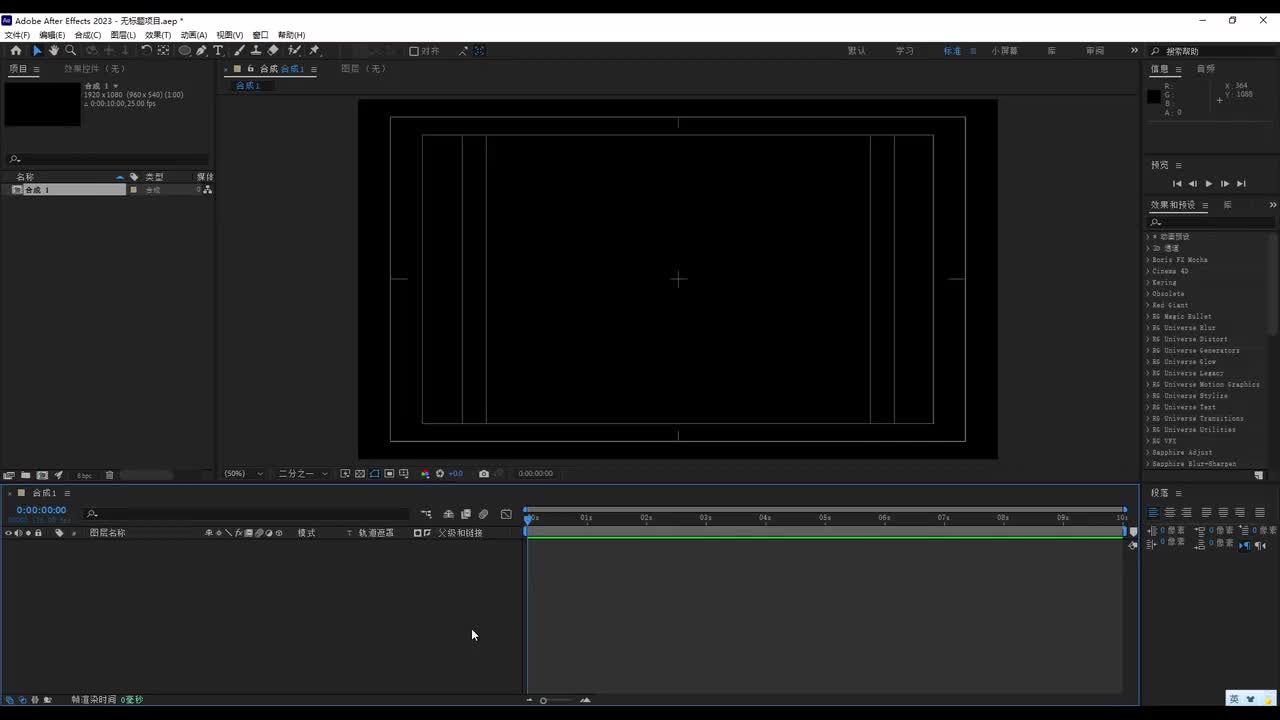Toggle hide shy layers in timeline

click(x=449, y=514)
